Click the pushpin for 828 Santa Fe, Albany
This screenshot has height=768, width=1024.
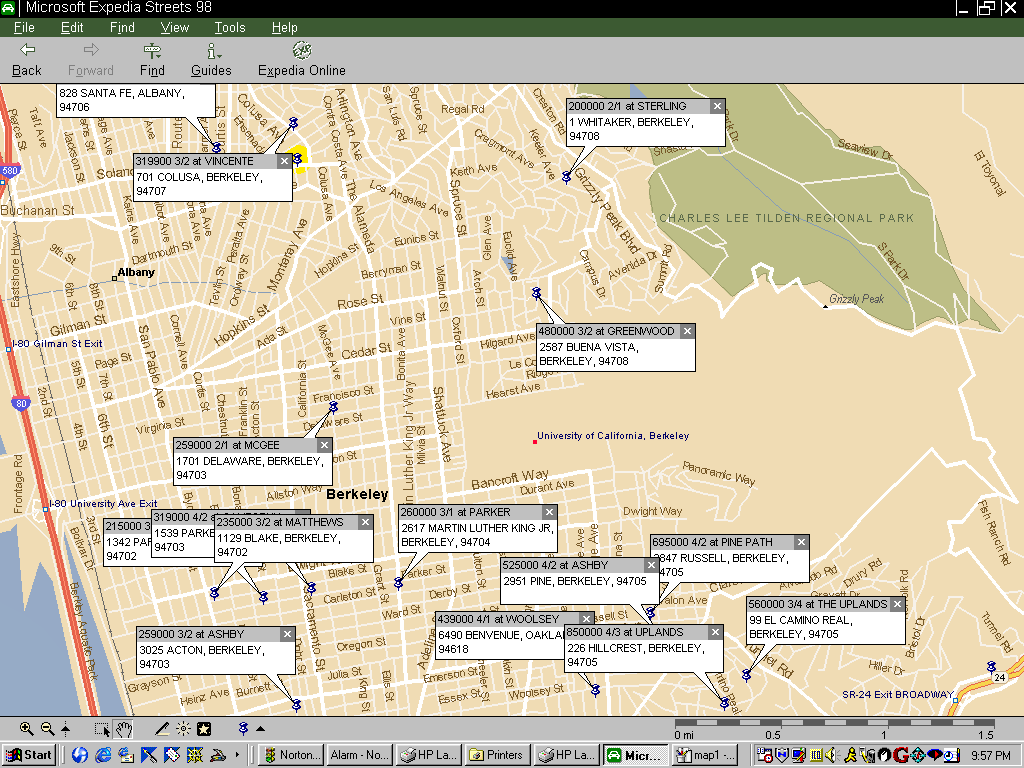pyautogui.click(x=216, y=148)
